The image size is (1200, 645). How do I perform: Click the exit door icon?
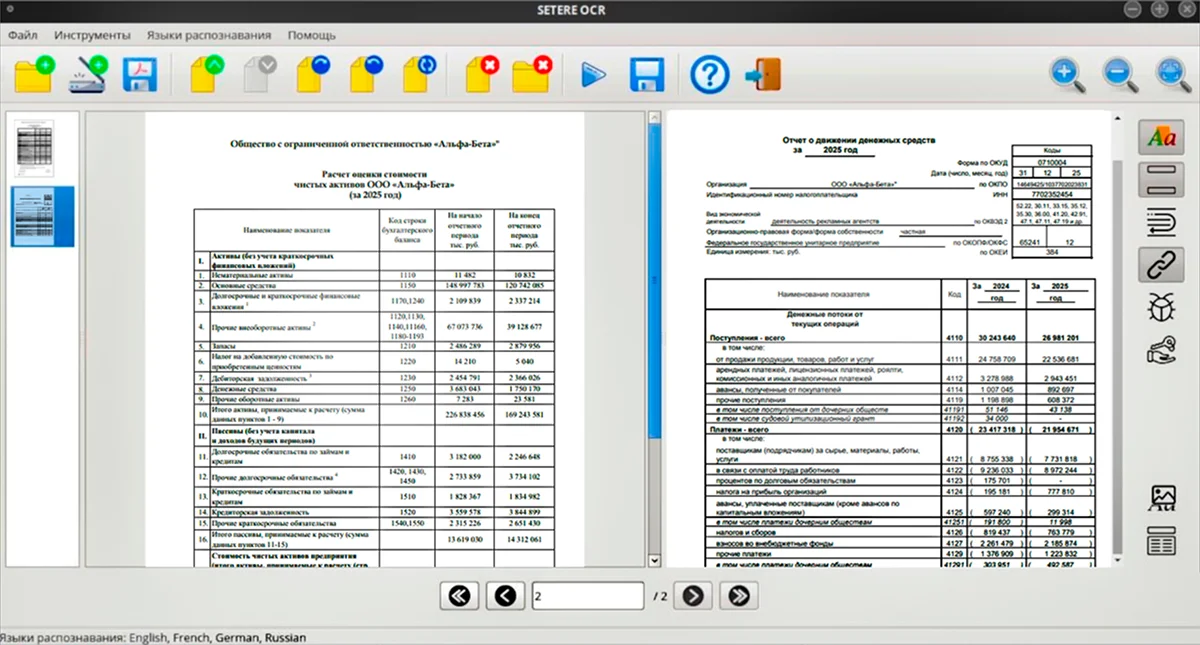coord(763,75)
